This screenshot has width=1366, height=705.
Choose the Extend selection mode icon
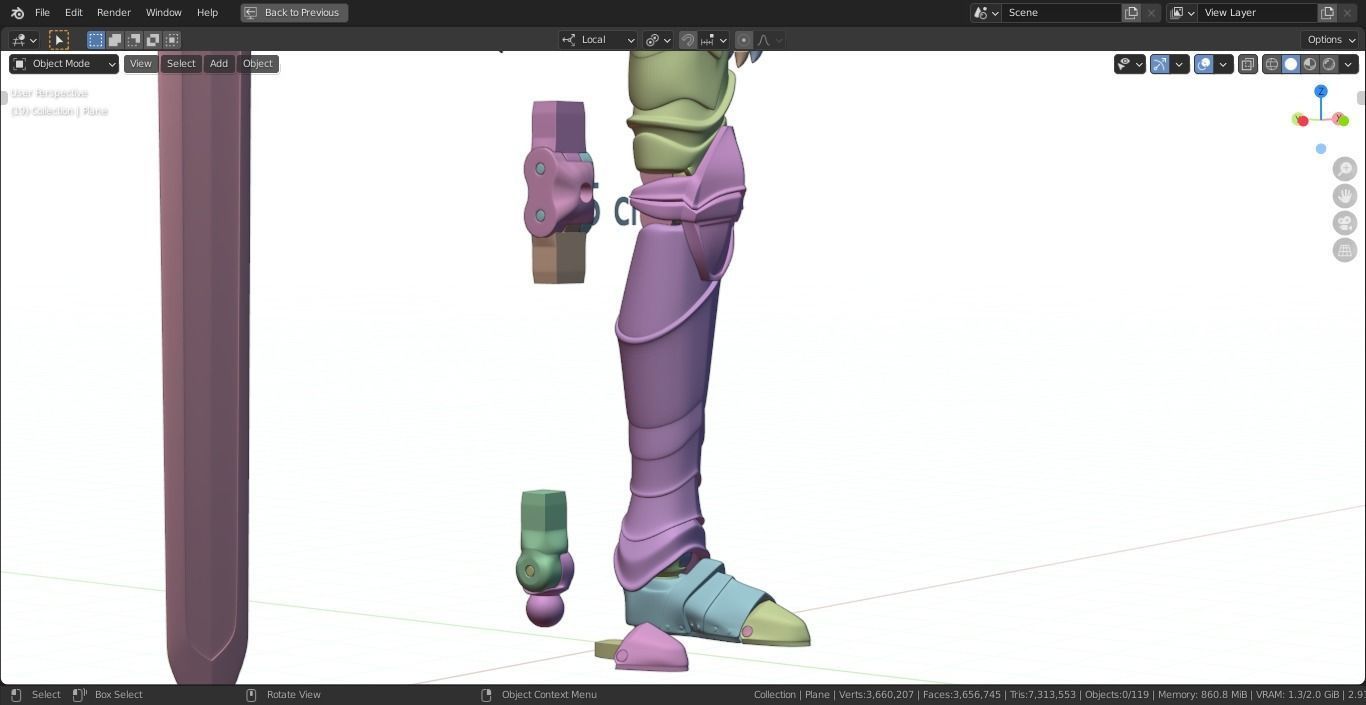click(115, 40)
